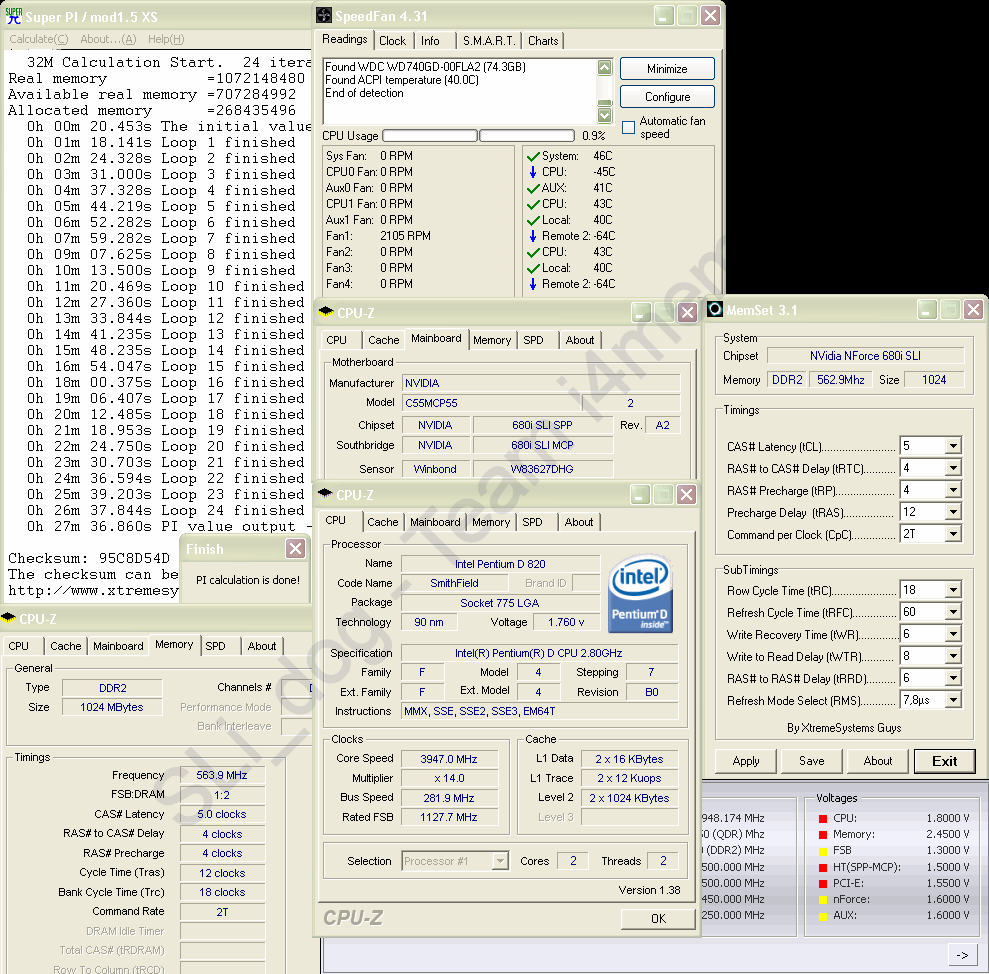Click the SpeedFan title bar icon
The width and height of the screenshot is (989, 974).
324,15
